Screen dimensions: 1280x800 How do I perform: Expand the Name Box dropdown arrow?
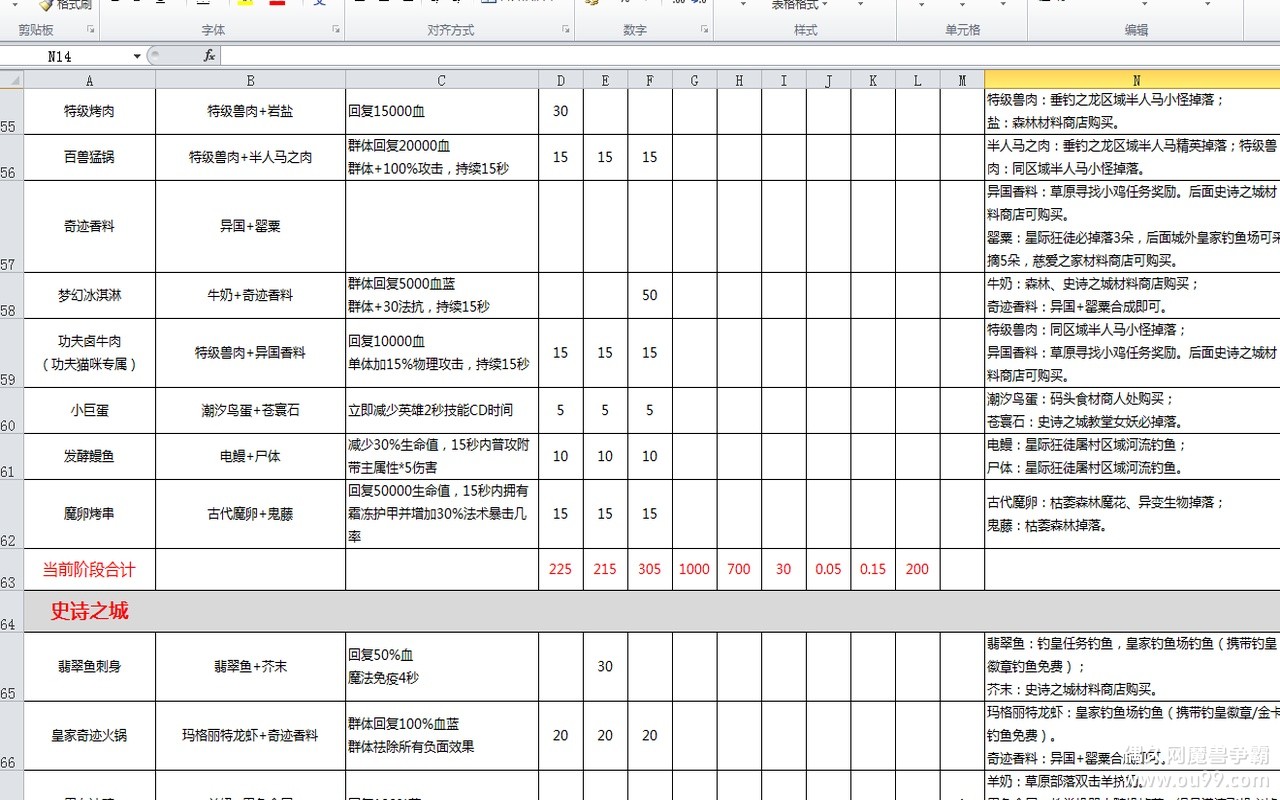[x=137, y=56]
